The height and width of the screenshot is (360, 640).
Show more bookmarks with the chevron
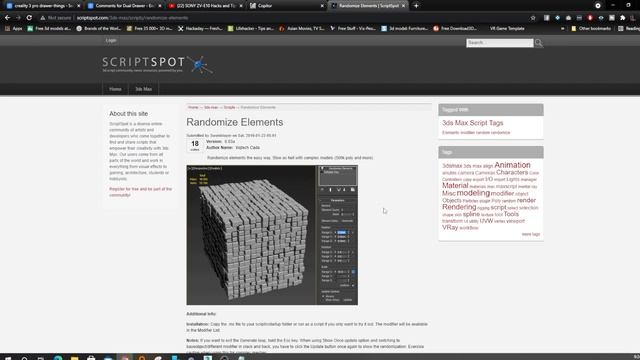563,29
